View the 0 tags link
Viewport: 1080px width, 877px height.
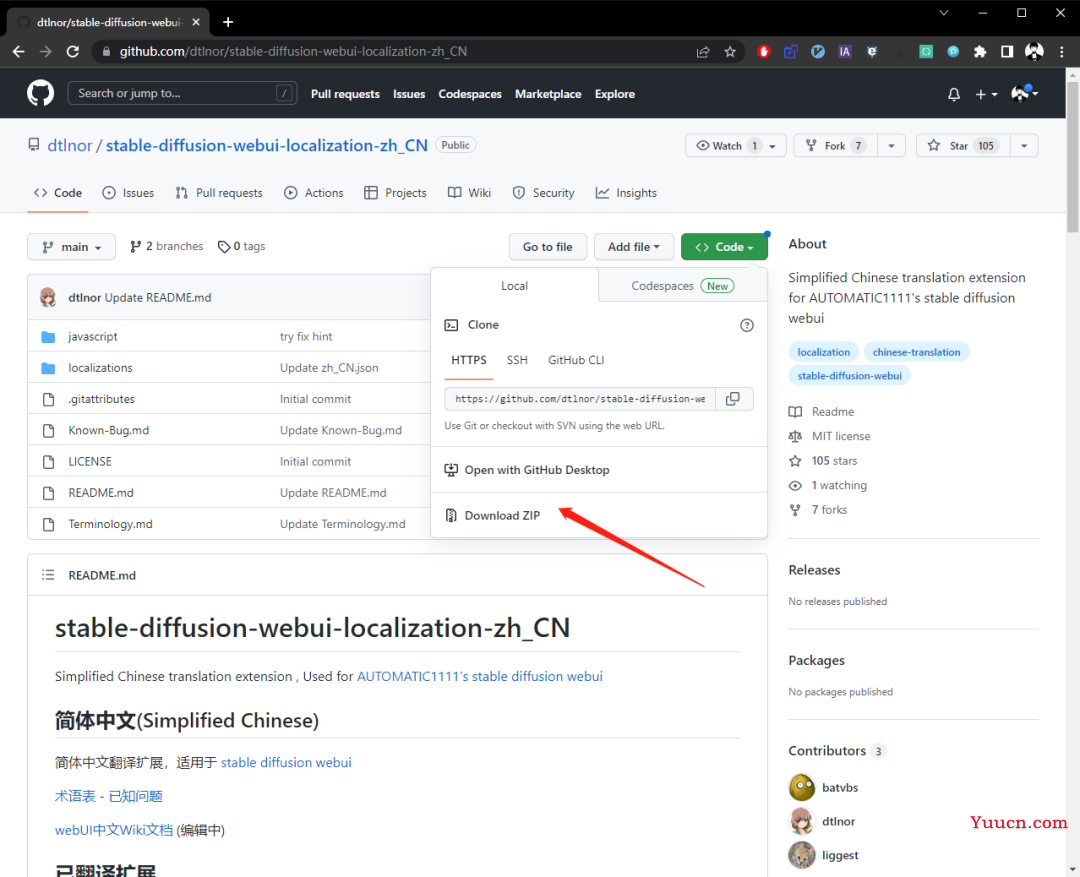[x=242, y=247]
